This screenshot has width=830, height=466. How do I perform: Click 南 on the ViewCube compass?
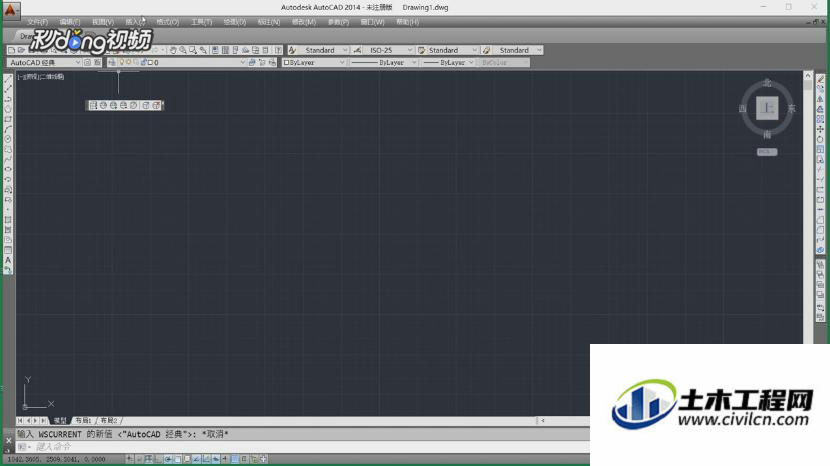click(x=767, y=135)
